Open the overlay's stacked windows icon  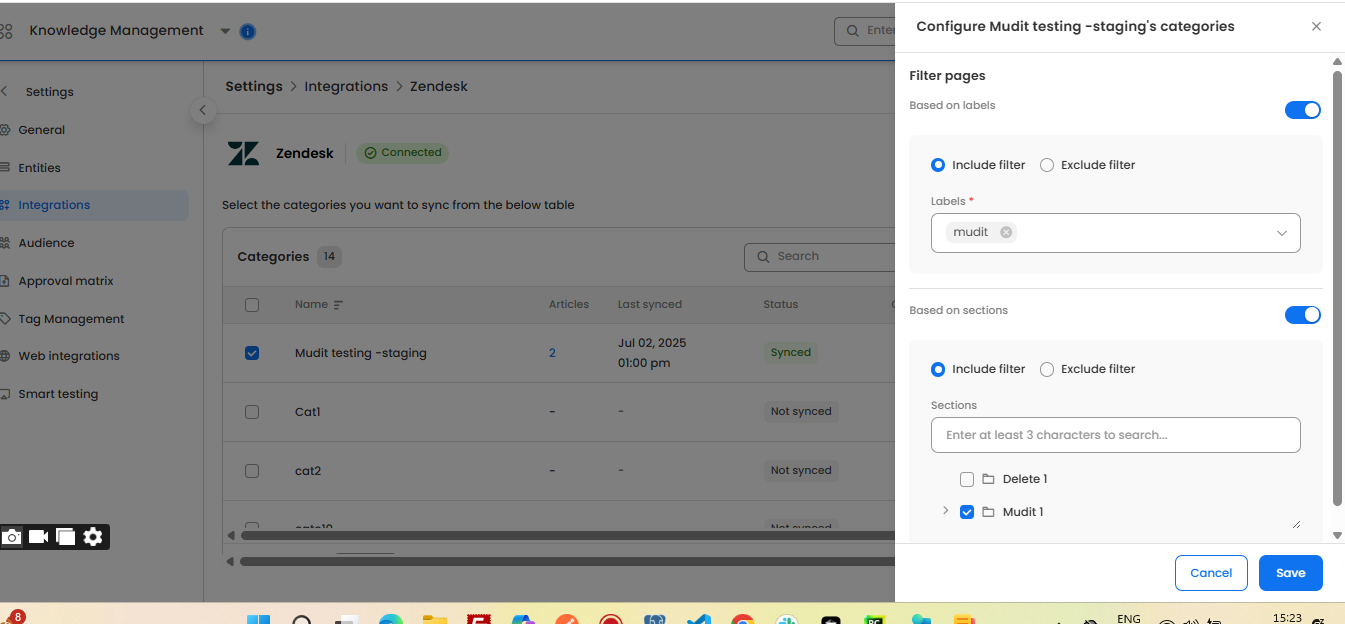pos(65,537)
